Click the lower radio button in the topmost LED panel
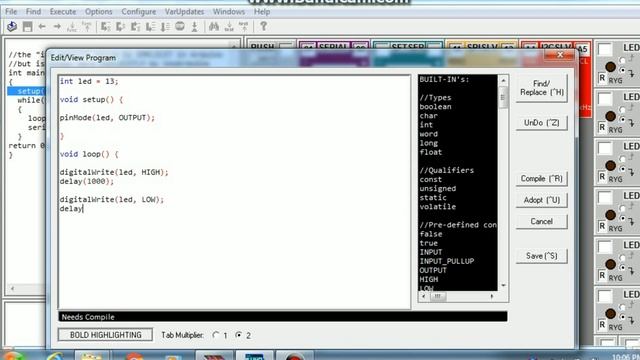Screen dimensions: 640x360 click(x=622, y=70)
